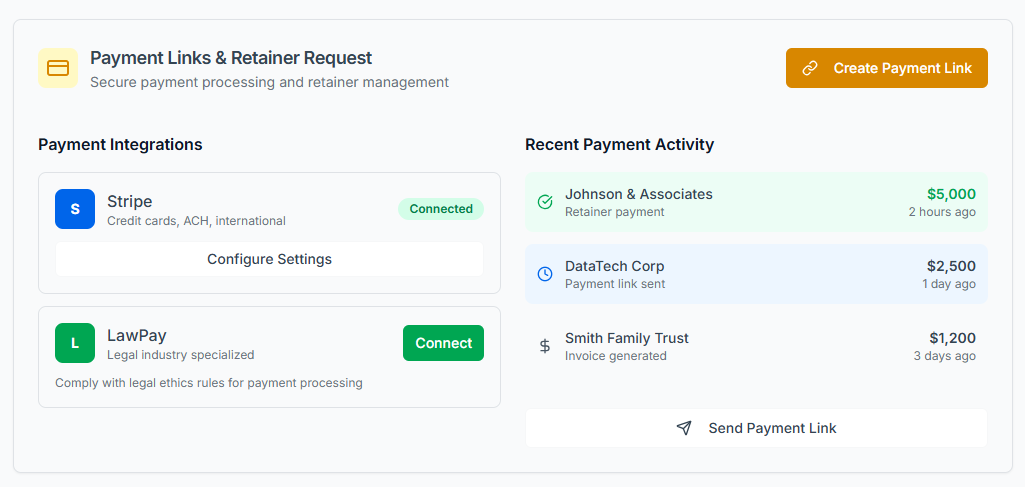Click the $5,000 payment amount
This screenshot has width=1025, height=487.
[x=951, y=194]
